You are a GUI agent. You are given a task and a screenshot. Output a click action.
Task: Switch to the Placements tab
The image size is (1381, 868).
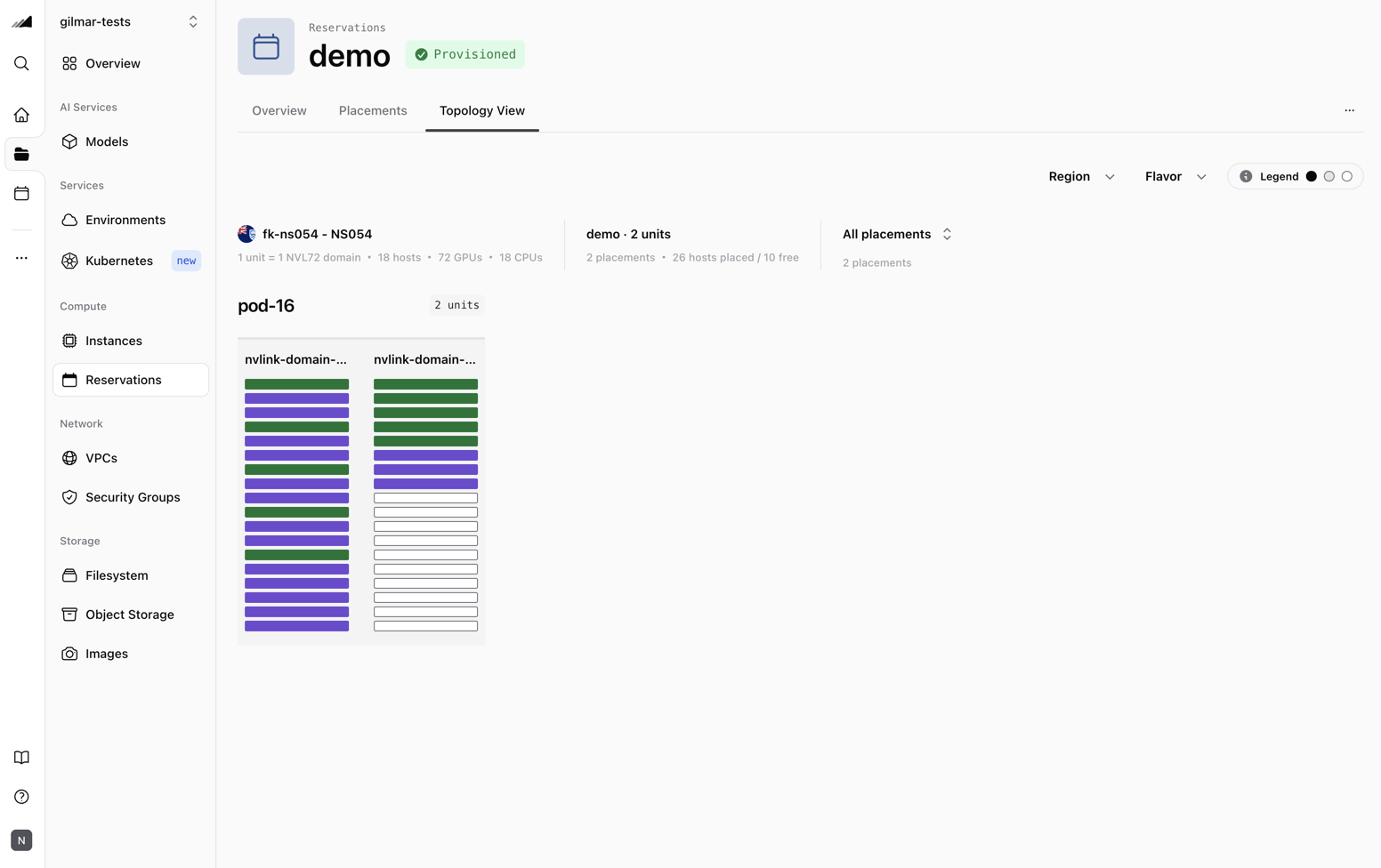pos(373,111)
